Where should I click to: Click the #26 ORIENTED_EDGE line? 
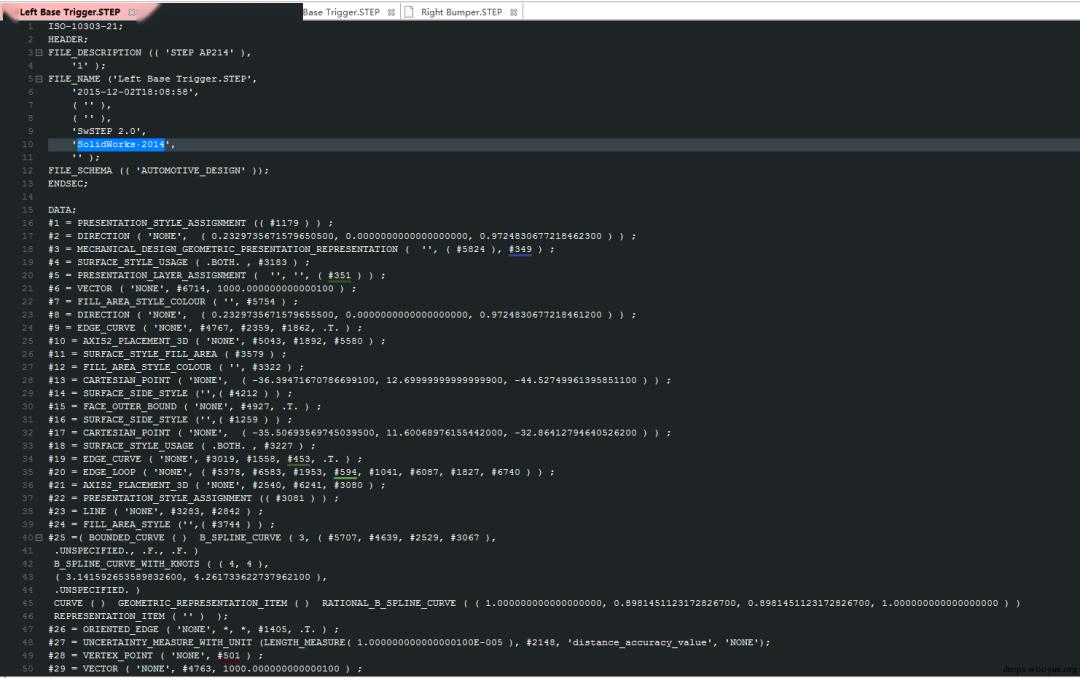tap(194, 629)
